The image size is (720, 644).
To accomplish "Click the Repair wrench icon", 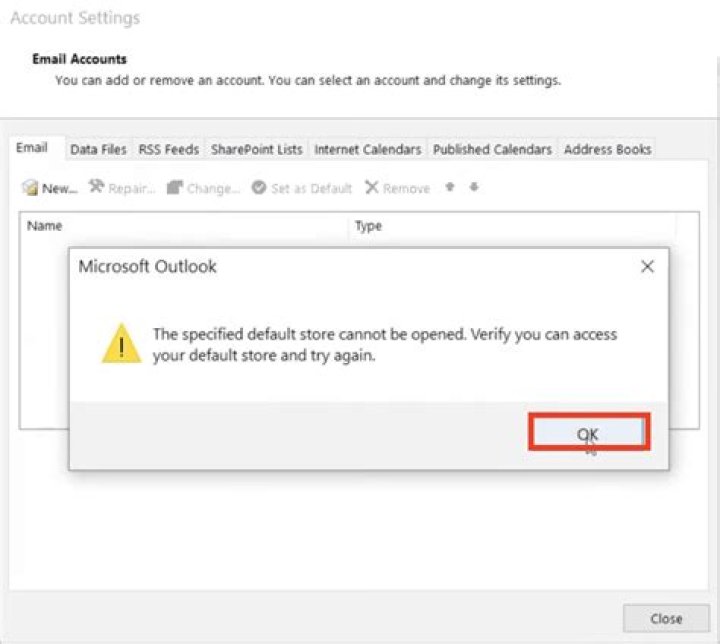I will coord(97,187).
